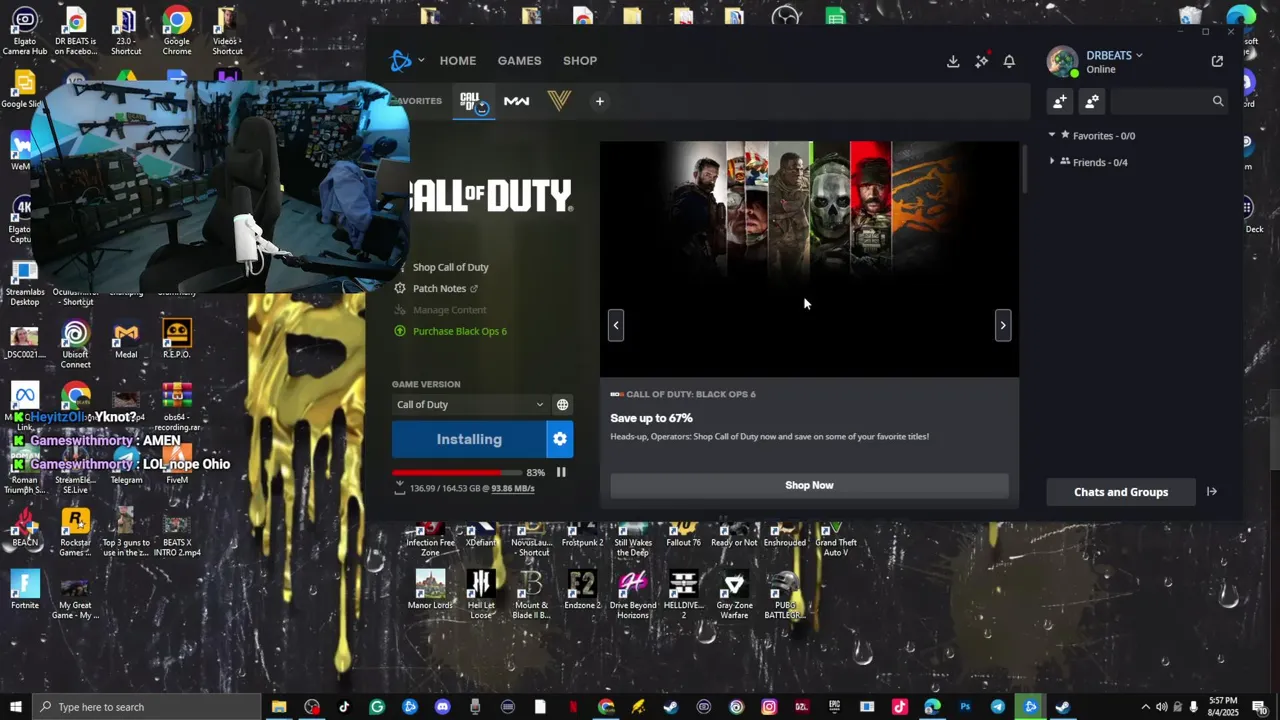The image size is (1280, 720).
Task: Go to the HOME tab
Action: coord(458,61)
